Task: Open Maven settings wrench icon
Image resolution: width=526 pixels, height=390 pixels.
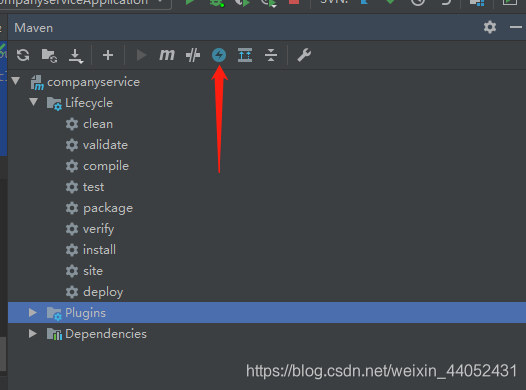Action: tap(304, 55)
